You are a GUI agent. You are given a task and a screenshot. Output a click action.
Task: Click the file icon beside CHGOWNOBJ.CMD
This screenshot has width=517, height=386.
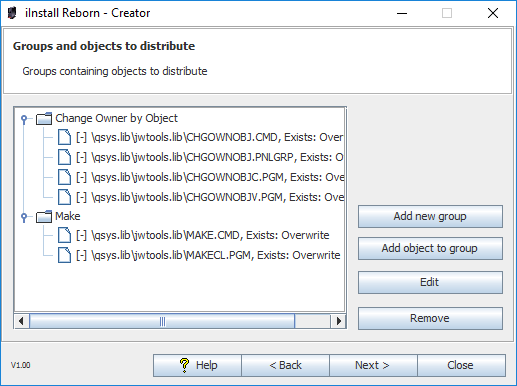tap(64, 137)
